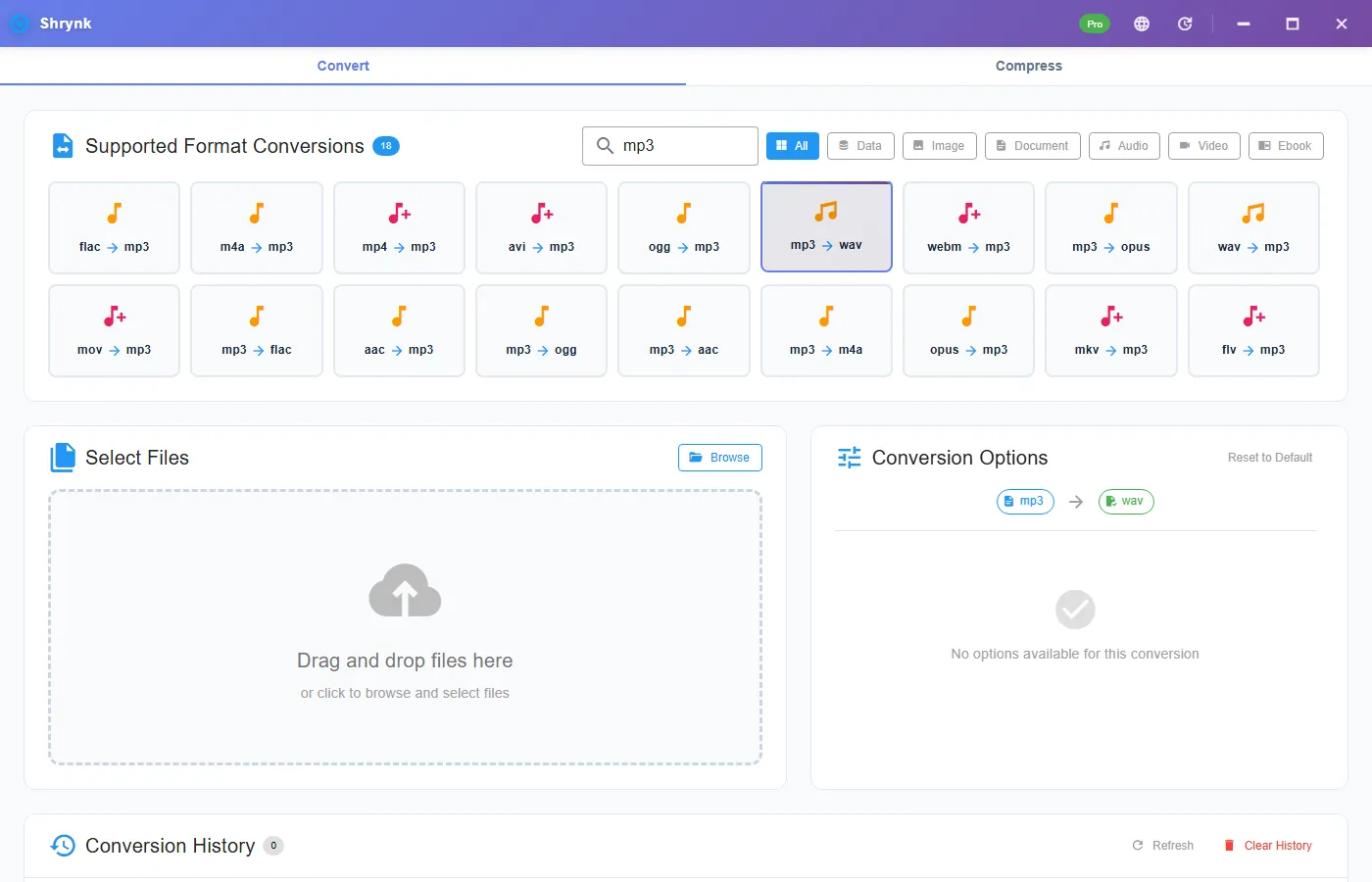Image resolution: width=1372 pixels, height=882 pixels.
Task: Filter conversions by Image
Action: point(940,146)
